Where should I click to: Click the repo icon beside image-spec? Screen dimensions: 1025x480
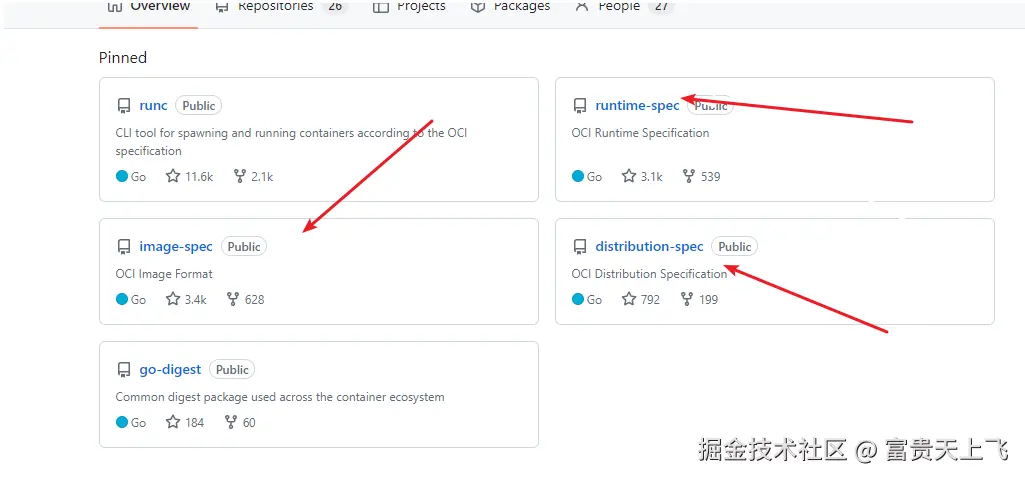point(124,247)
